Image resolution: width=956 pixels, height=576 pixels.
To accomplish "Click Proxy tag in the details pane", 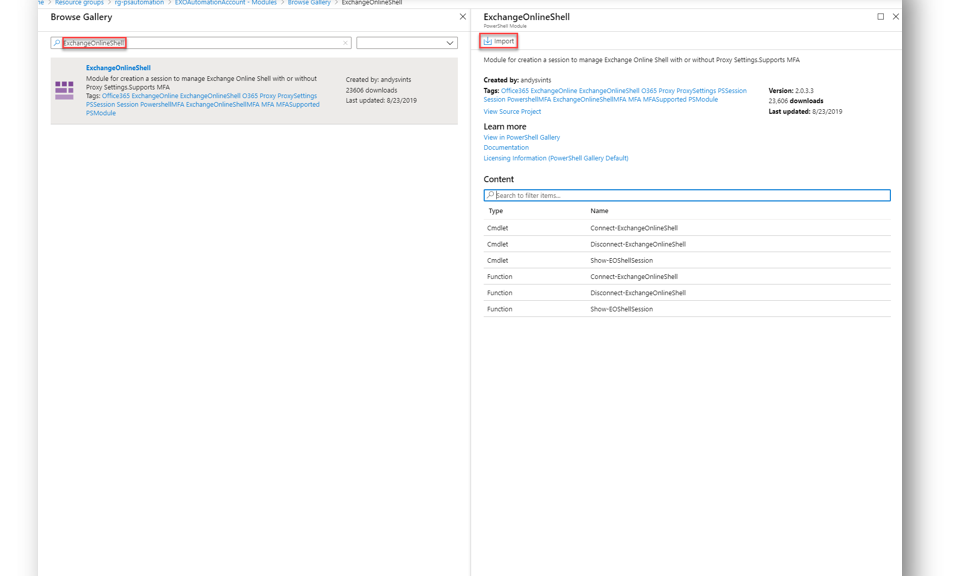I will pyautogui.click(x=666, y=90).
